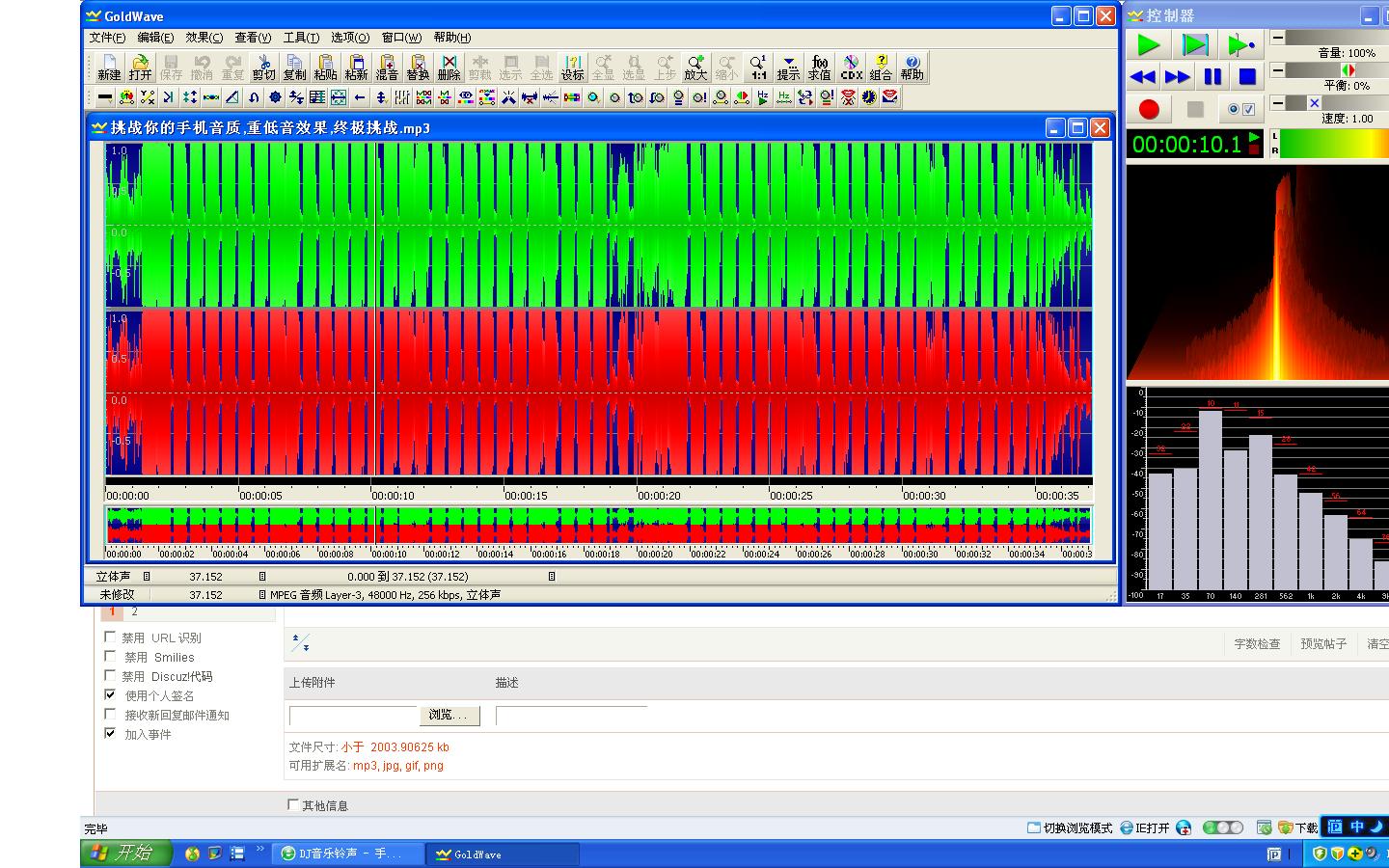
Task: Open the 提示 (Cue points) tool
Action: tap(788, 68)
